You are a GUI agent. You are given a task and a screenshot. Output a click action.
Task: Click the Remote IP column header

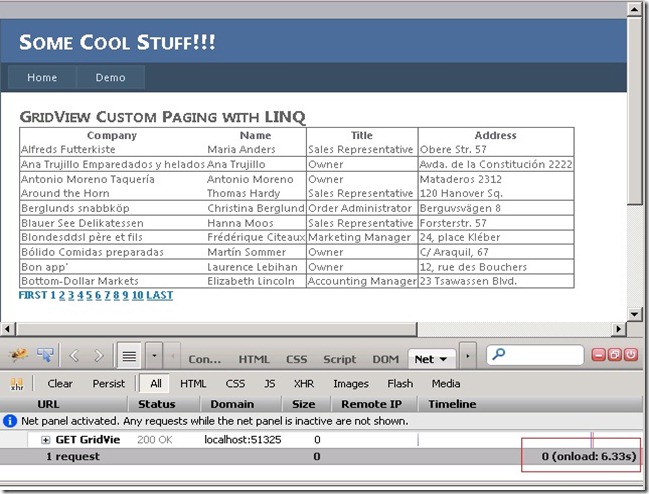pyautogui.click(x=374, y=404)
